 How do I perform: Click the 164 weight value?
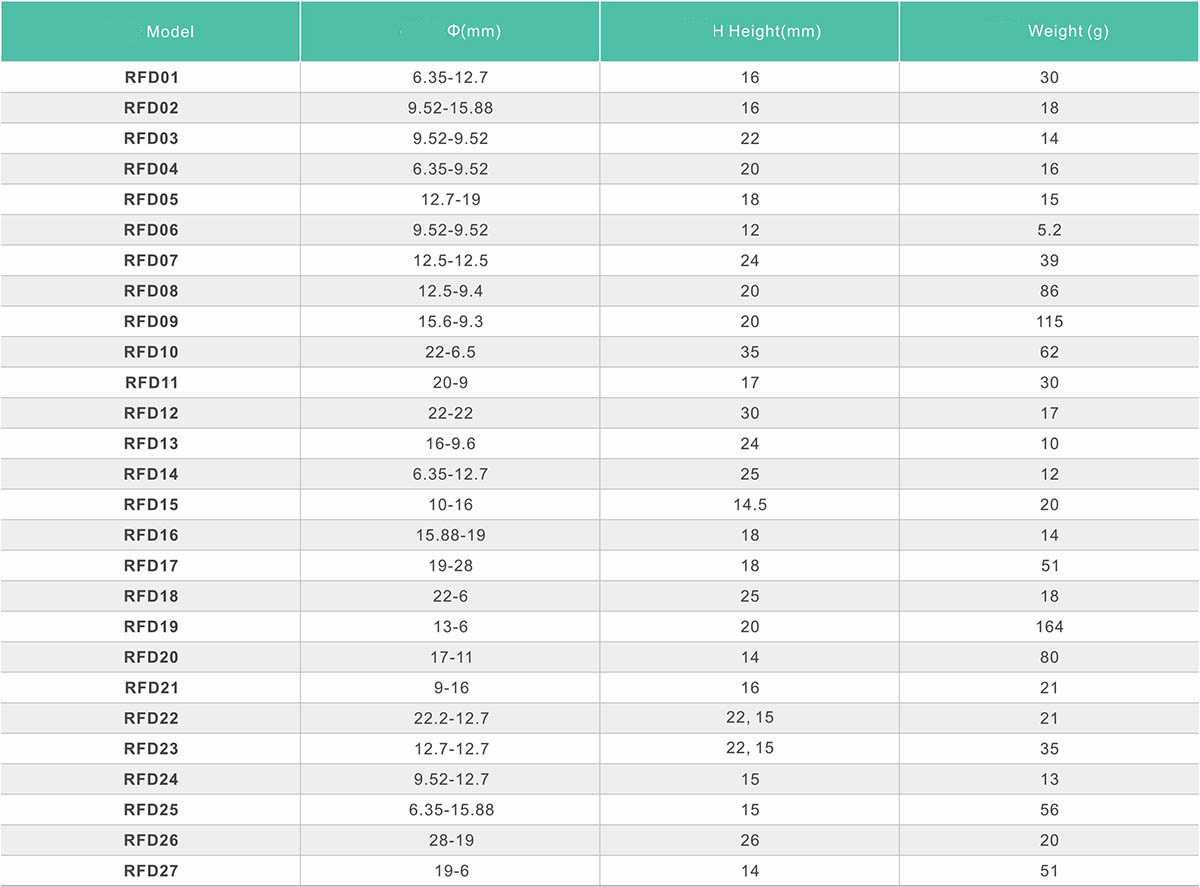[x=1050, y=626]
